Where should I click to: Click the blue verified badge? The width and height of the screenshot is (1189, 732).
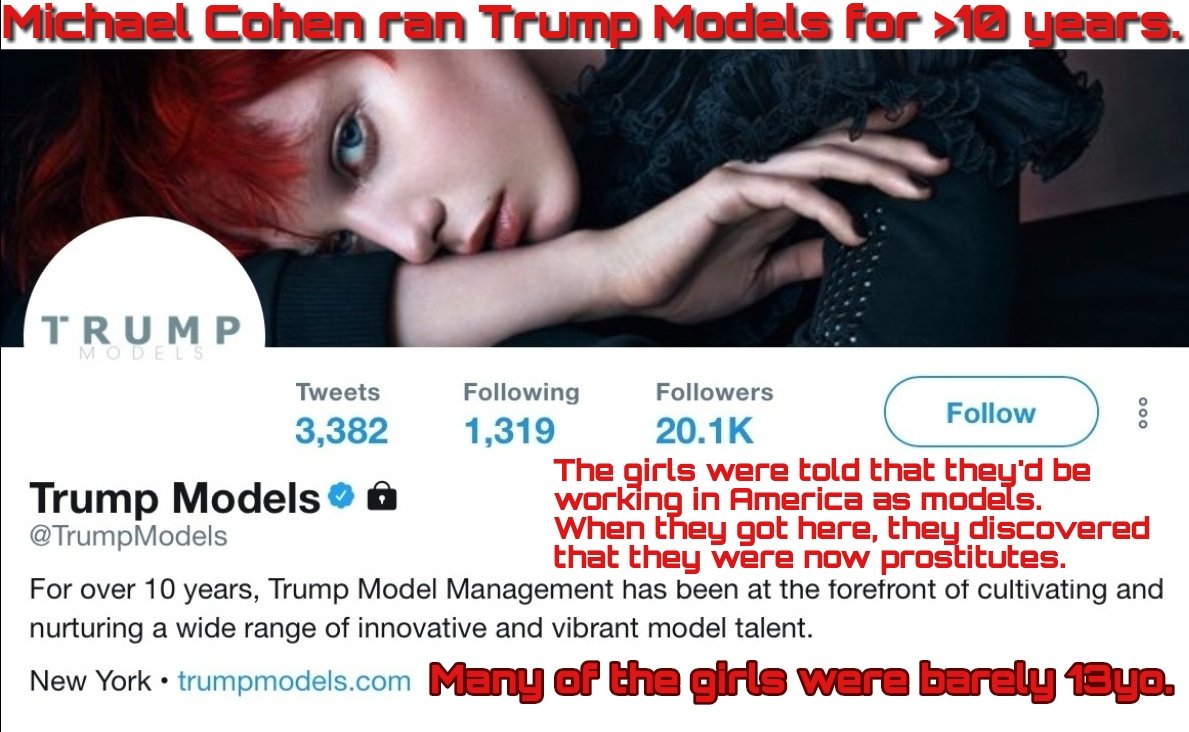[341, 496]
